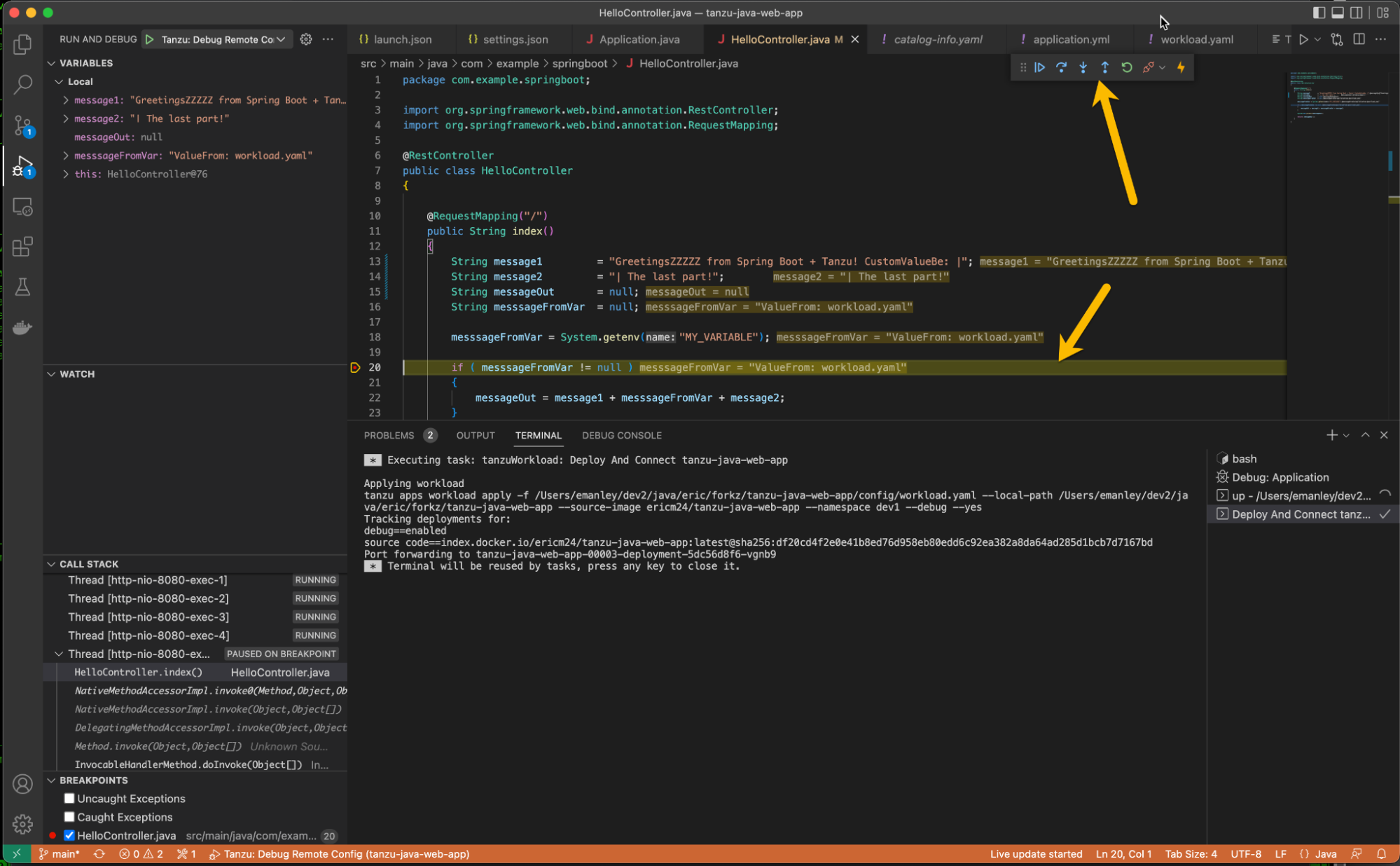Screen dimensions: 1400x866
Task: Collapse the CALL STACK section
Action: pyautogui.click(x=51, y=564)
